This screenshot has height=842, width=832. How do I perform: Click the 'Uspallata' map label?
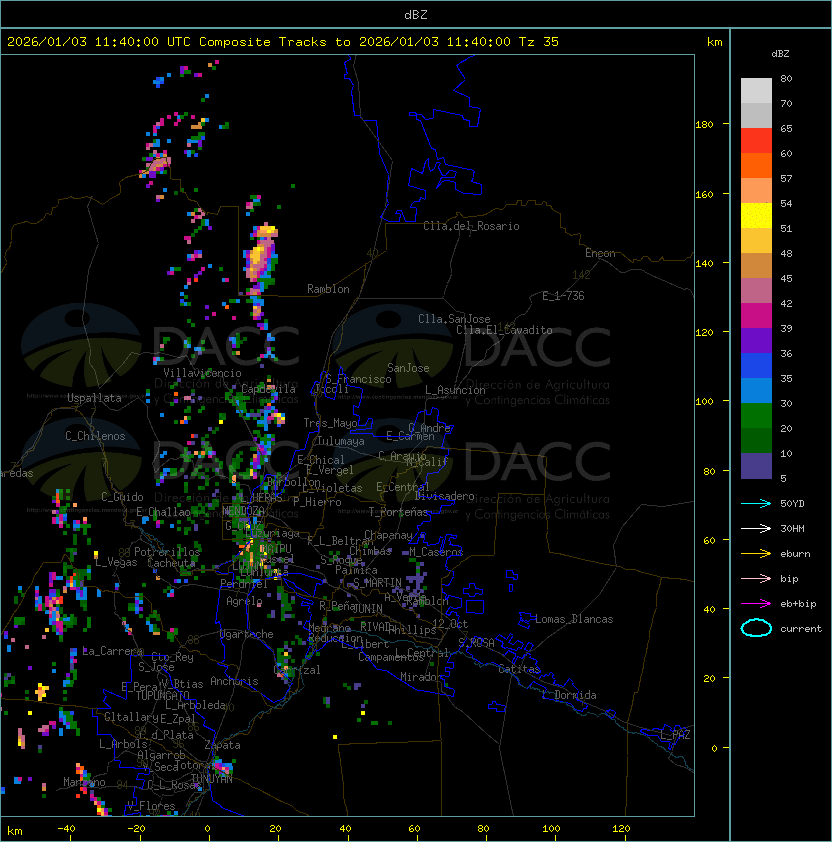[x=94, y=398]
